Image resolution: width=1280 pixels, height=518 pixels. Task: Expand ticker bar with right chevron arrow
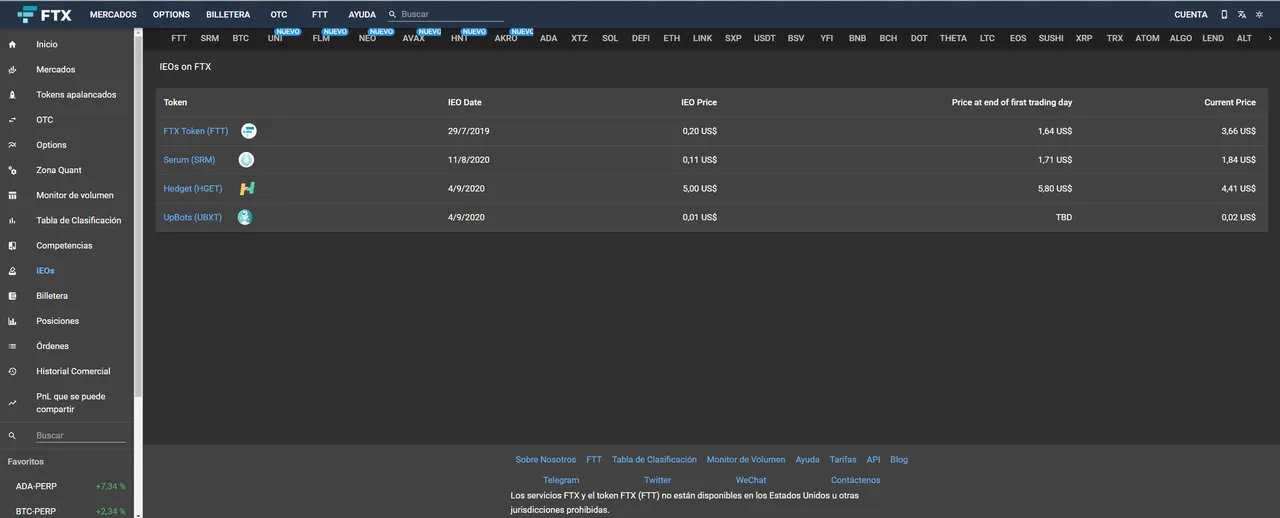pyautogui.click(x=1270, y=38)
